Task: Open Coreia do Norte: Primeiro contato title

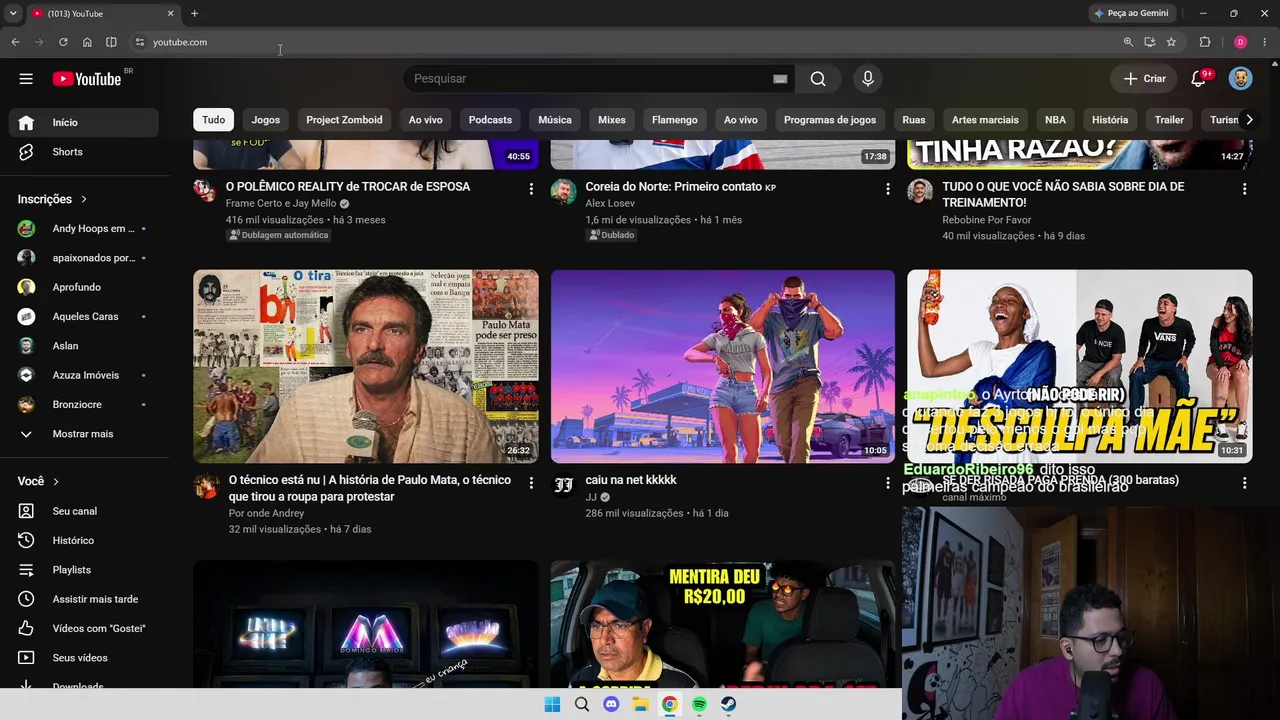Action: (680, 187)
